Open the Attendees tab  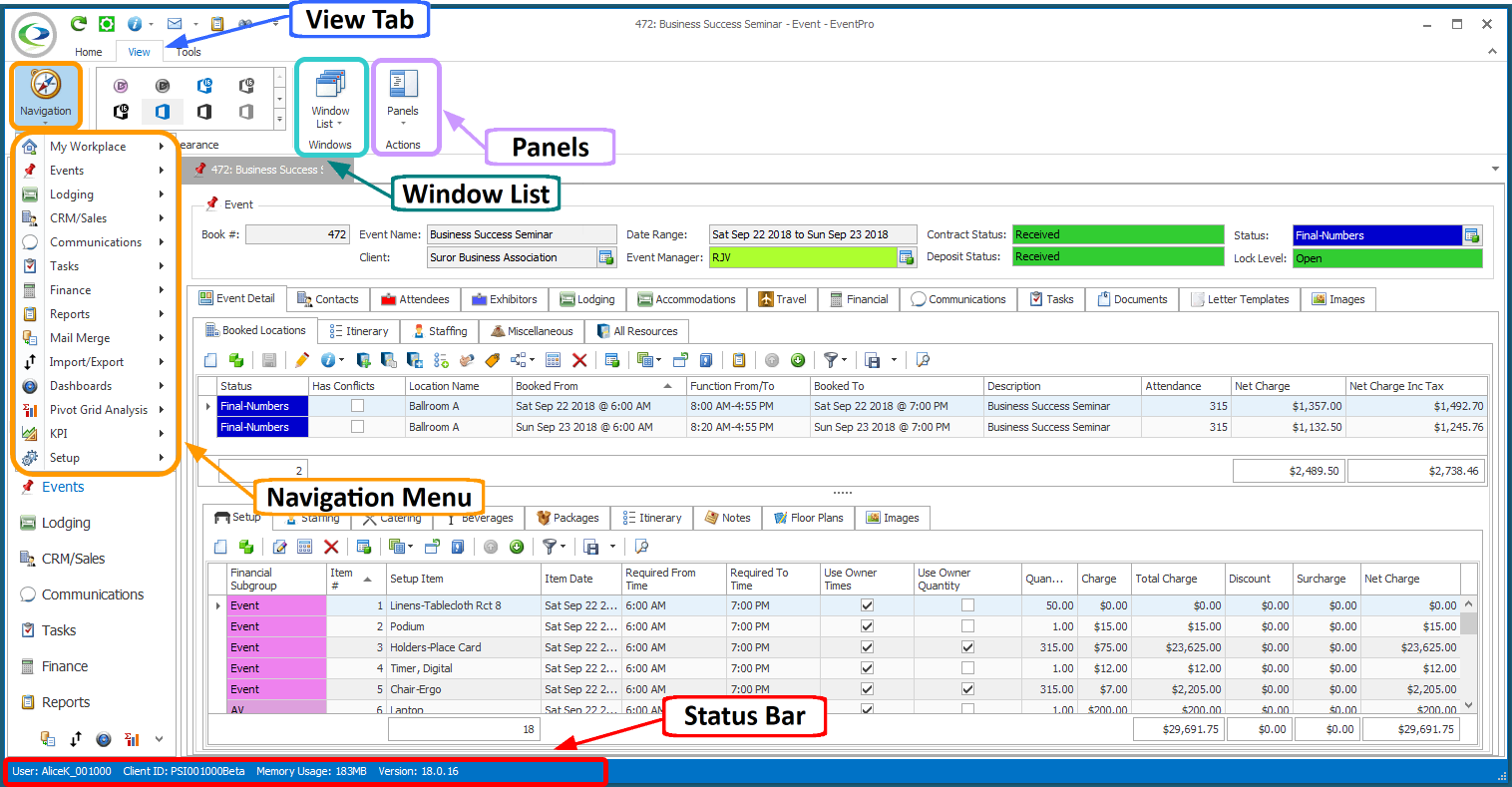415,299
